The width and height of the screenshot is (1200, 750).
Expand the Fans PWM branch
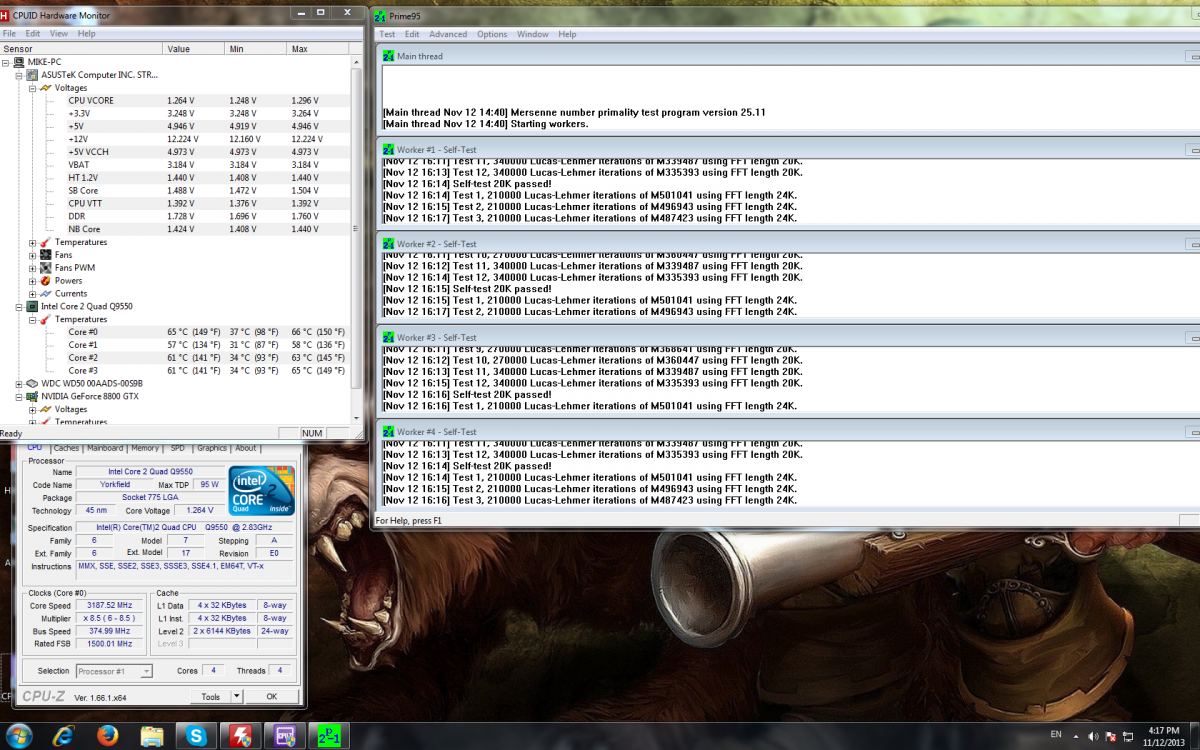[33, 268]
